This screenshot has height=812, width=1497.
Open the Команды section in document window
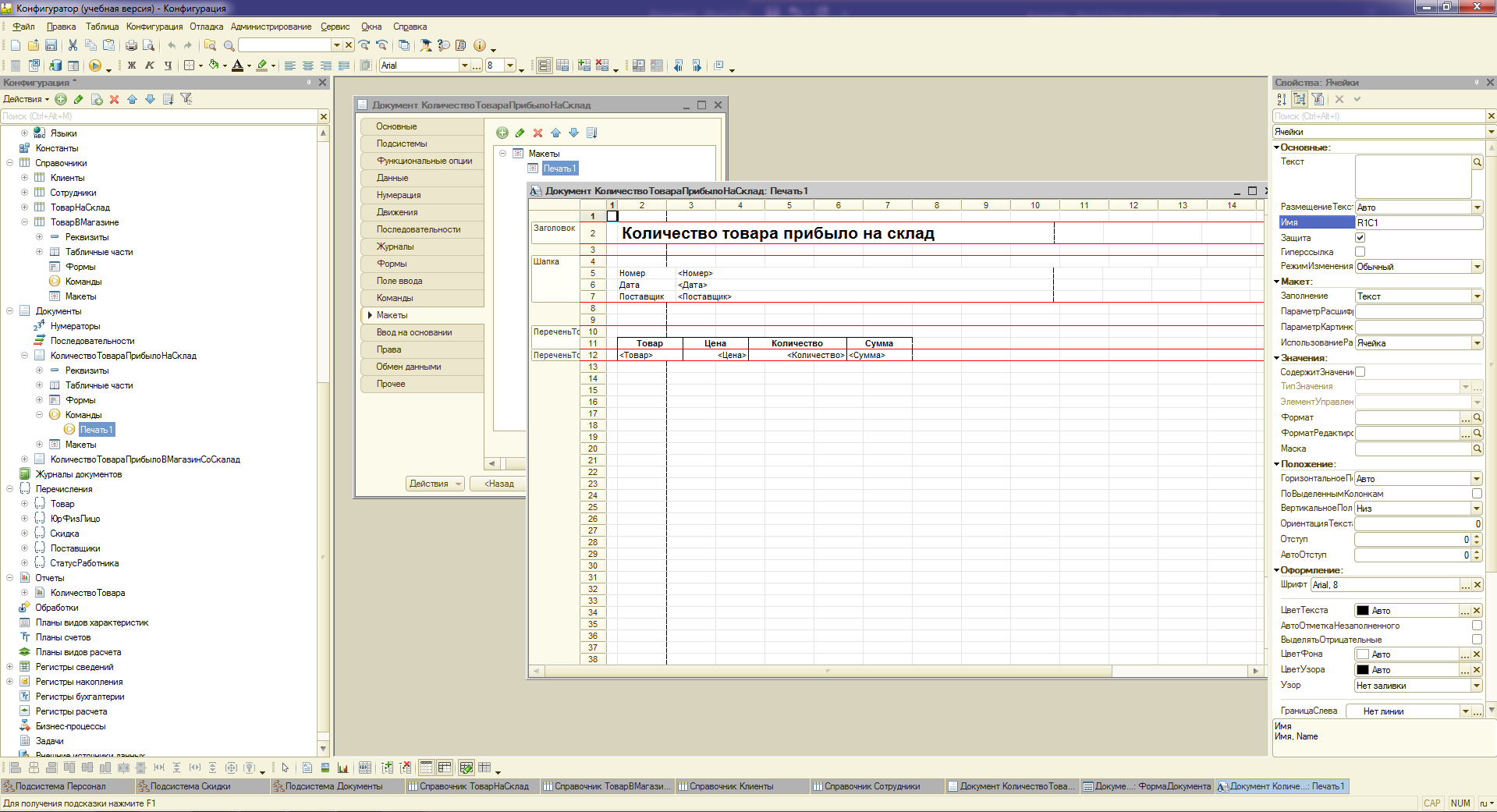click(x=422, y=298)
